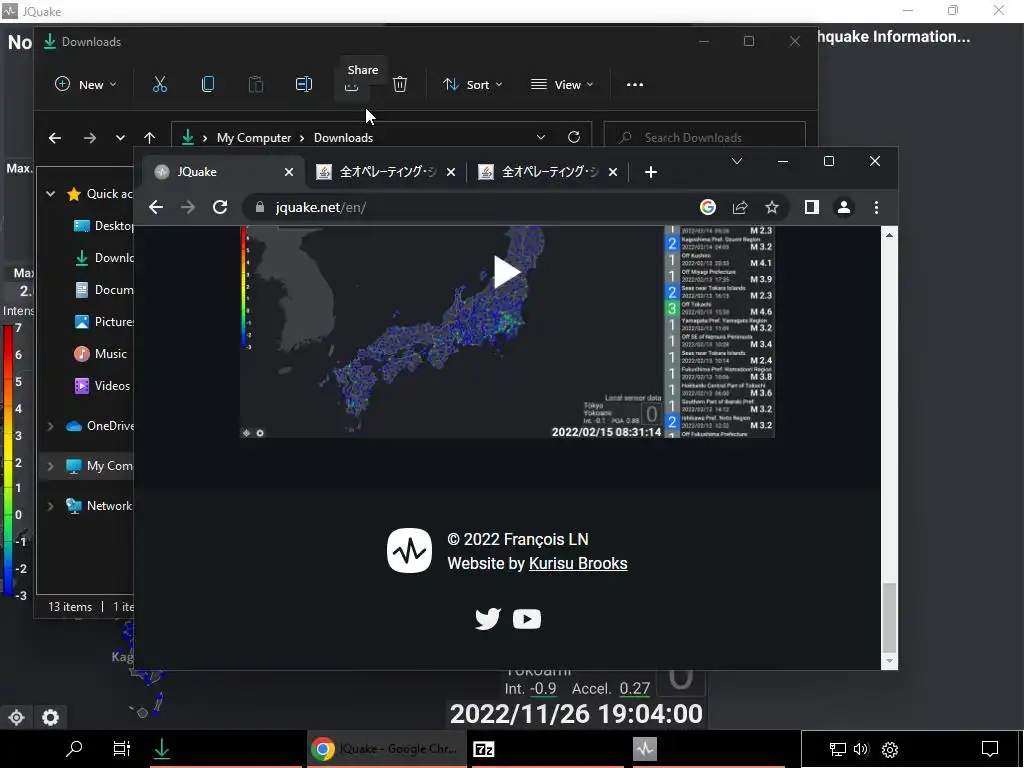Go up one folder level in Explorer
The height and width of the screenshot is (768, 1024).
(150, 138)
